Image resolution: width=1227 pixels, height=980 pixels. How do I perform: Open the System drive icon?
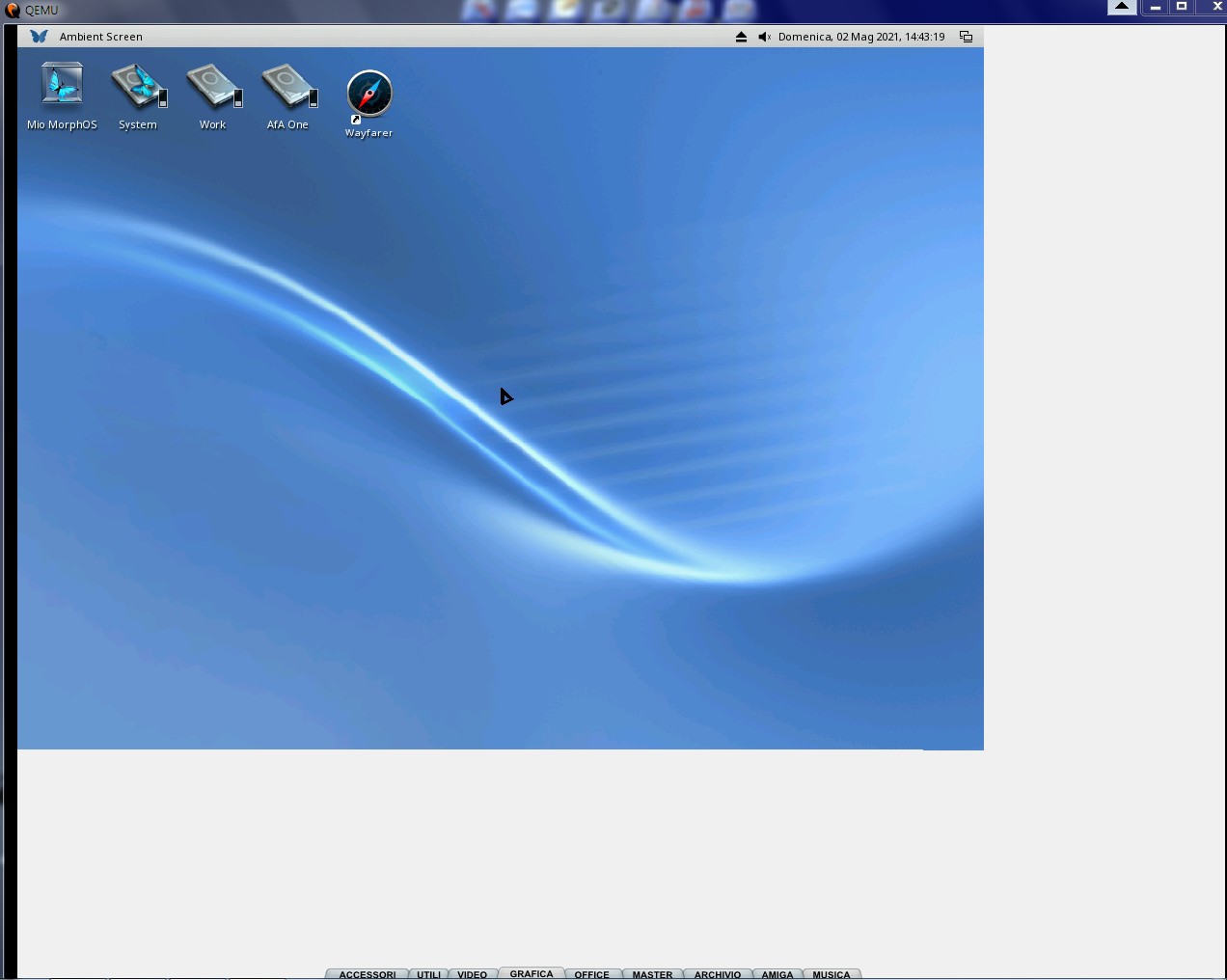[138, 86]
